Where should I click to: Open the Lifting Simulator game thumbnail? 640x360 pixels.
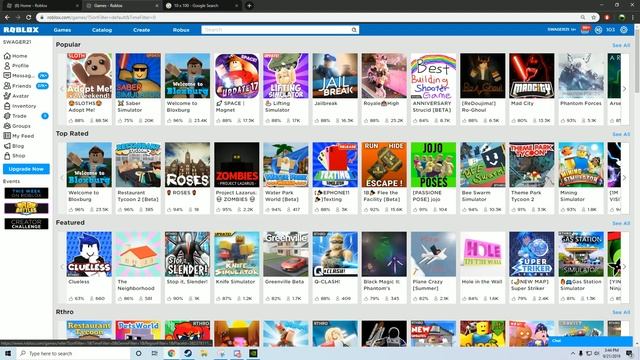[x=286, y=76]
